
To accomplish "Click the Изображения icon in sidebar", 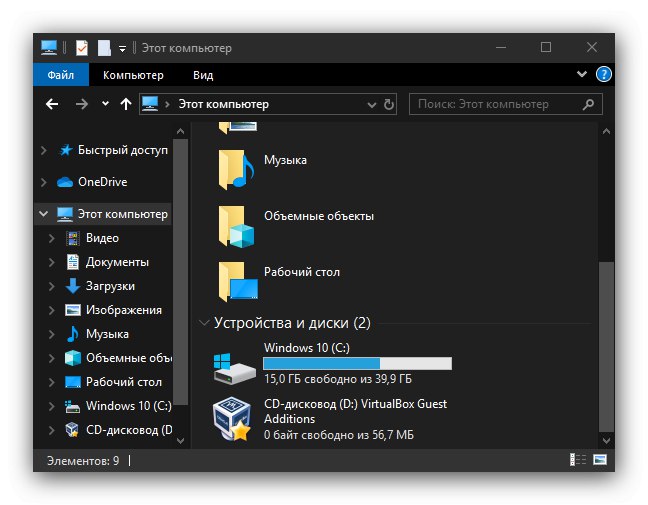I will [x=73, y=310].
